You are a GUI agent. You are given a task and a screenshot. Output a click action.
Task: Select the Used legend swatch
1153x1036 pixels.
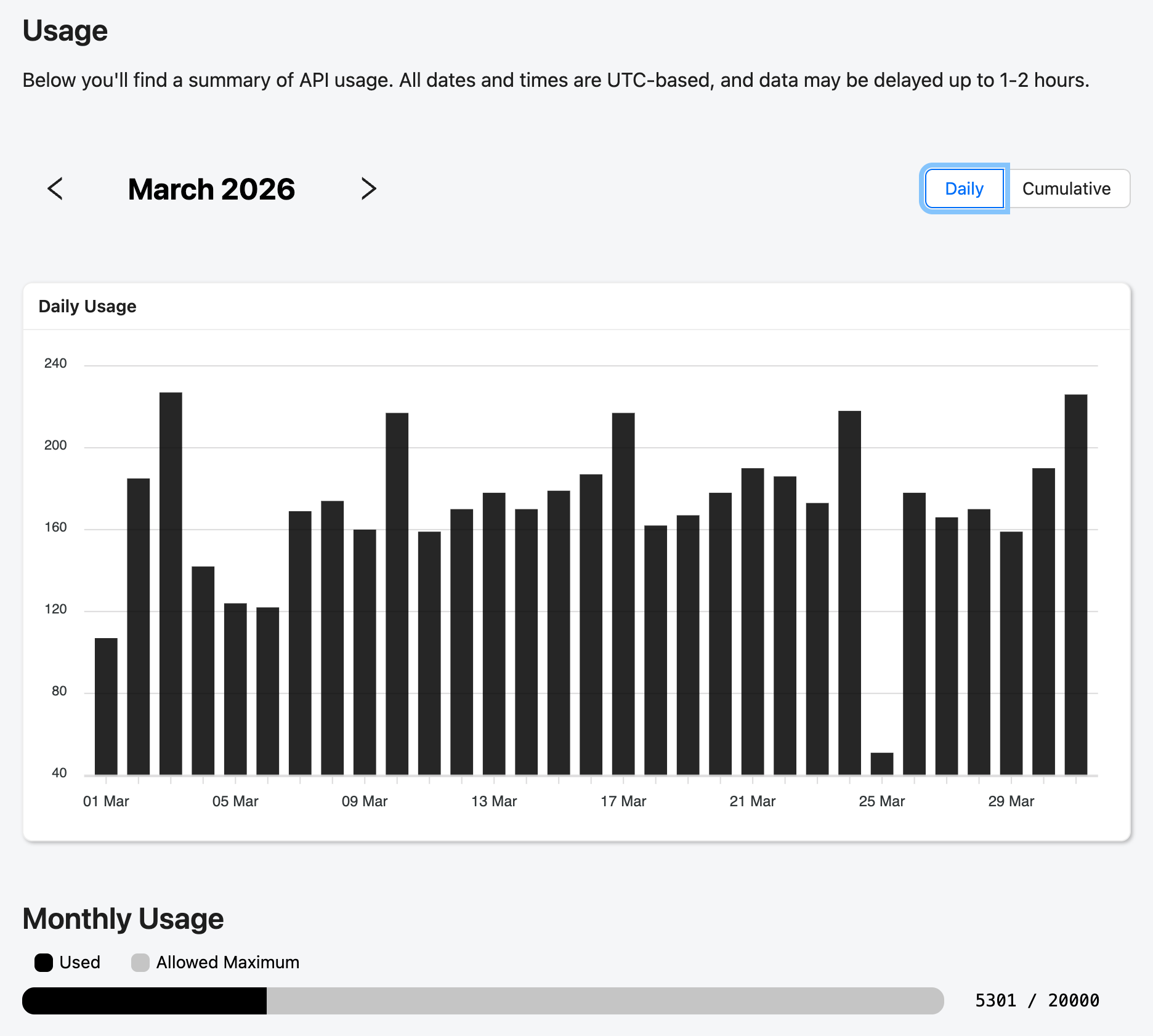44,962
